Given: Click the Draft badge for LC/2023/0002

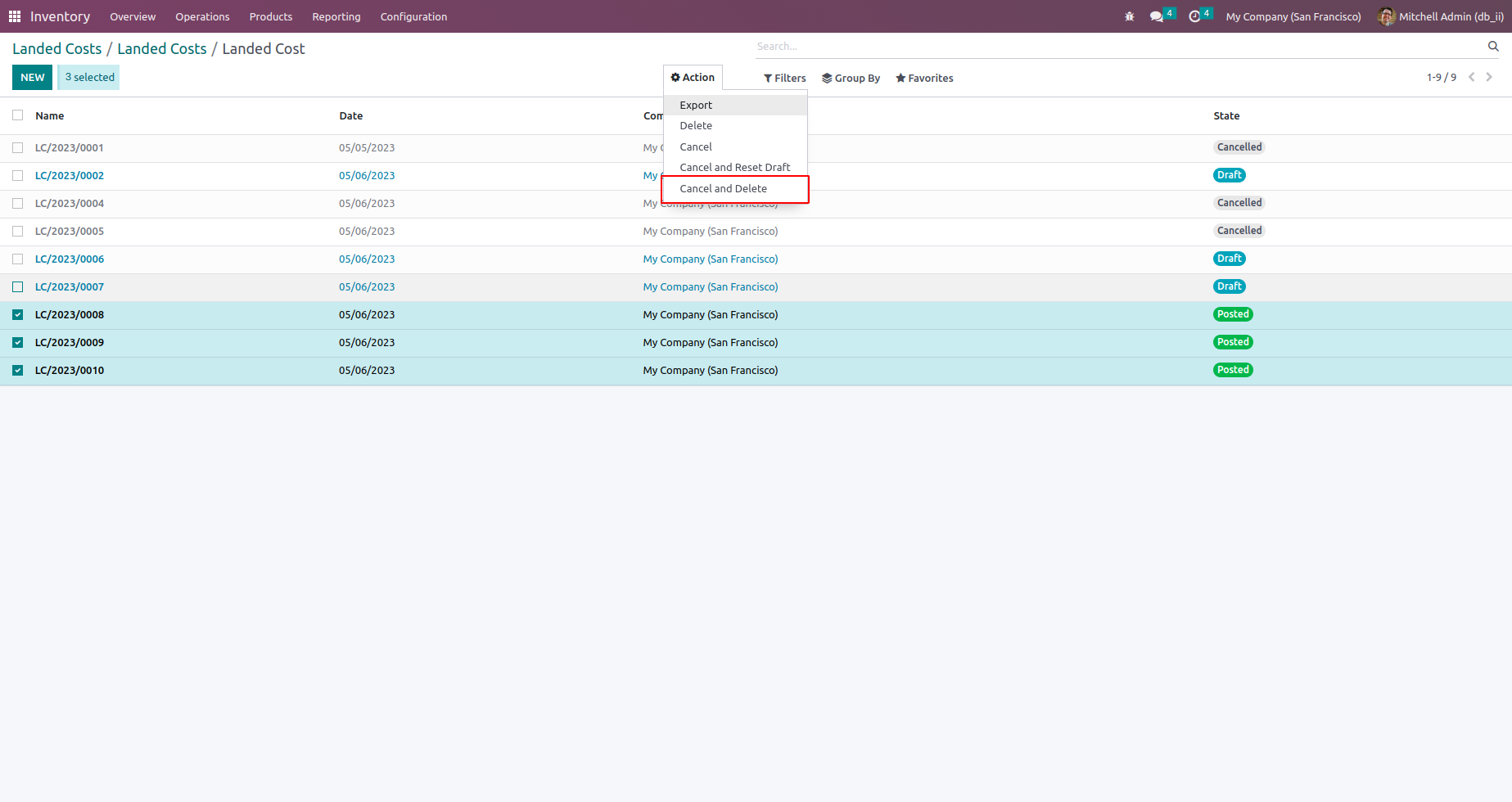Looking at the screenshot, I should point(1230,175).
